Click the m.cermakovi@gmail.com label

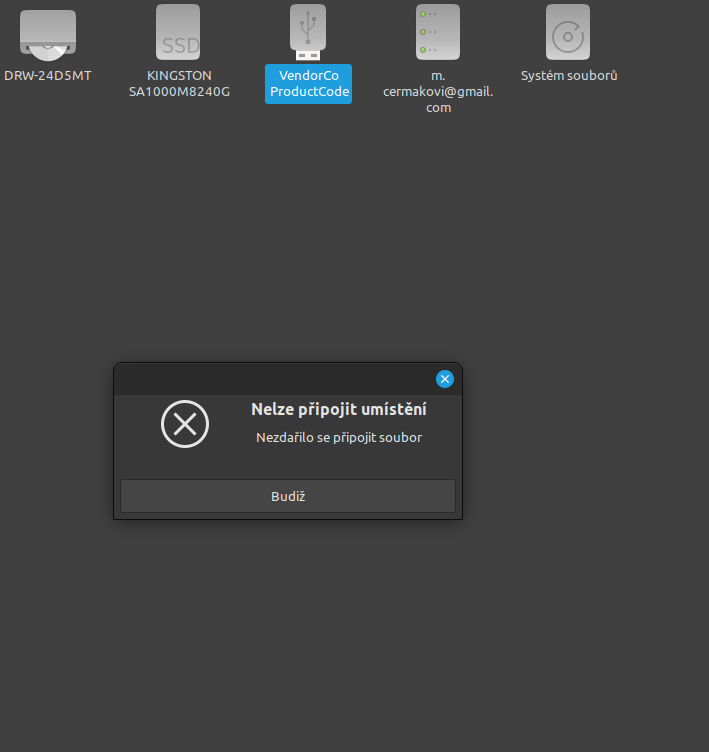coord(438,92)
